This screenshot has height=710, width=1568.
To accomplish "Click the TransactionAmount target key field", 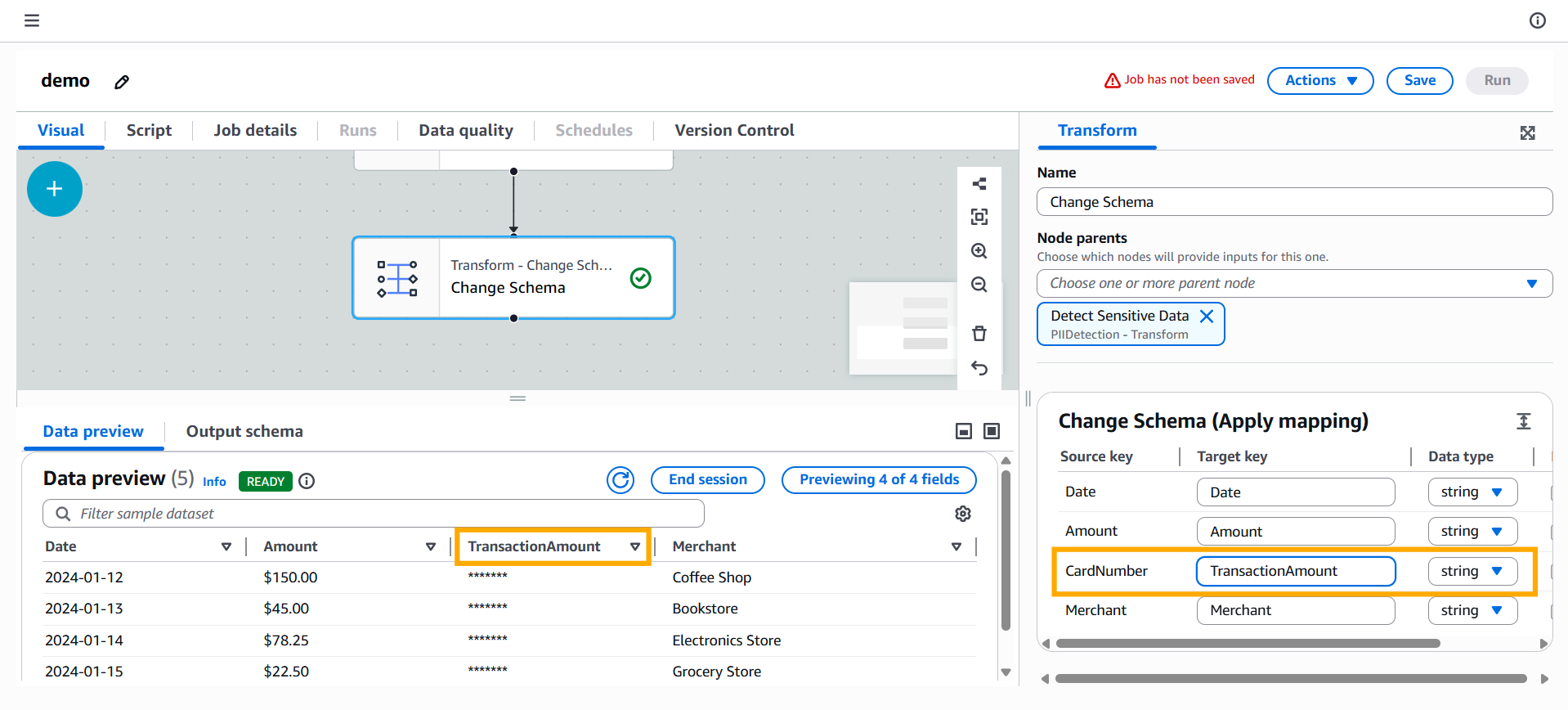I will pyautogui.click(x=1296, y=571).
